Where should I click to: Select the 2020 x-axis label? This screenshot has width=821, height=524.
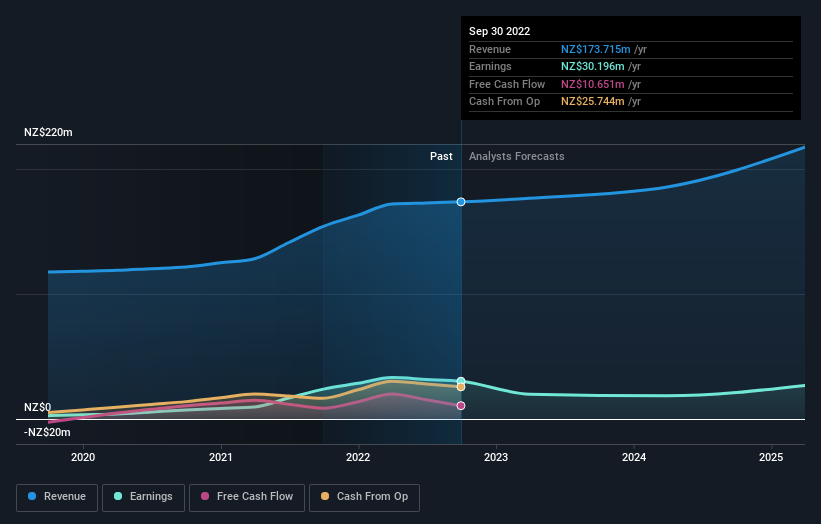[83, 457]
